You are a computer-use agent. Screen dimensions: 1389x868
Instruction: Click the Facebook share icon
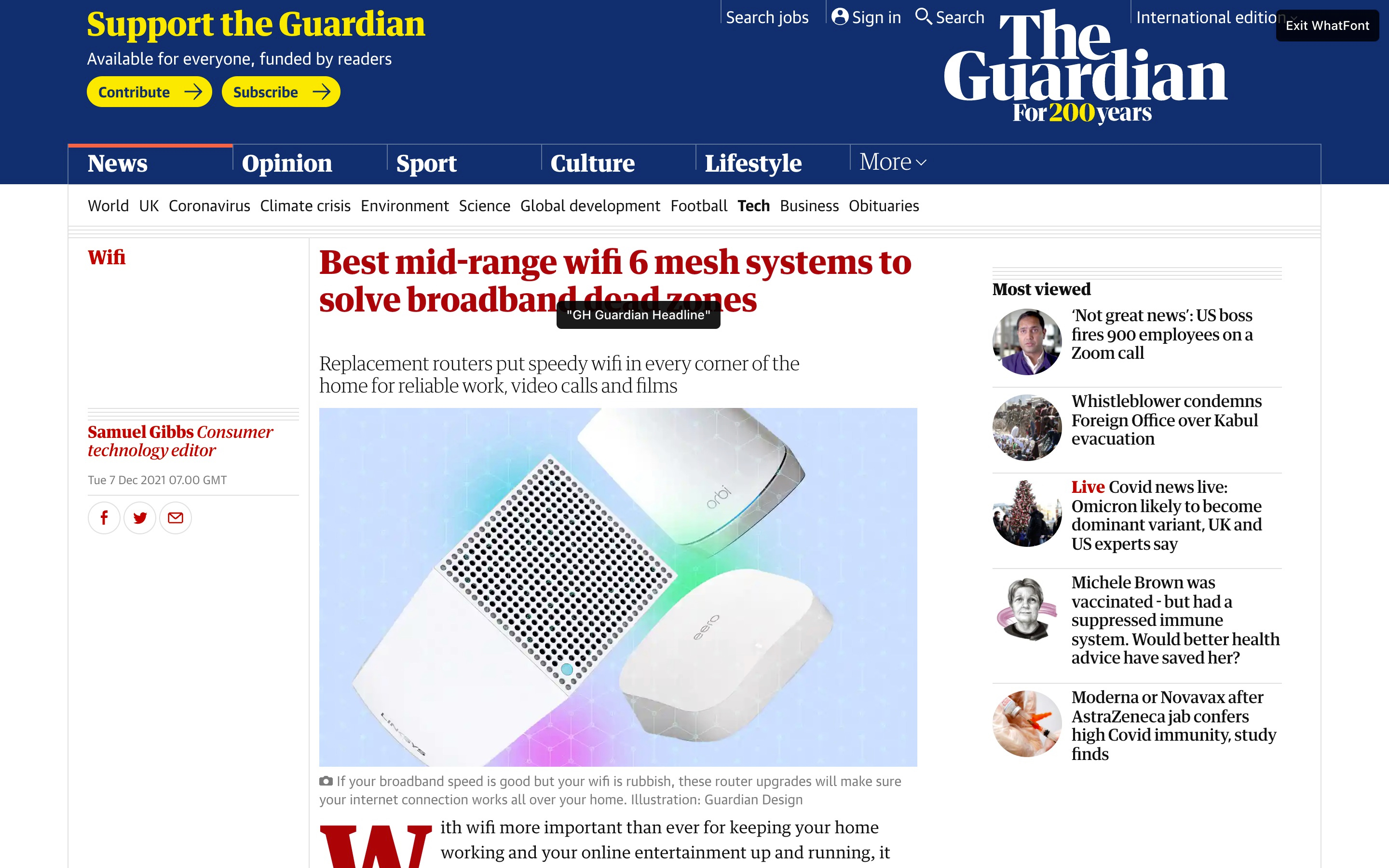[103, 518]
